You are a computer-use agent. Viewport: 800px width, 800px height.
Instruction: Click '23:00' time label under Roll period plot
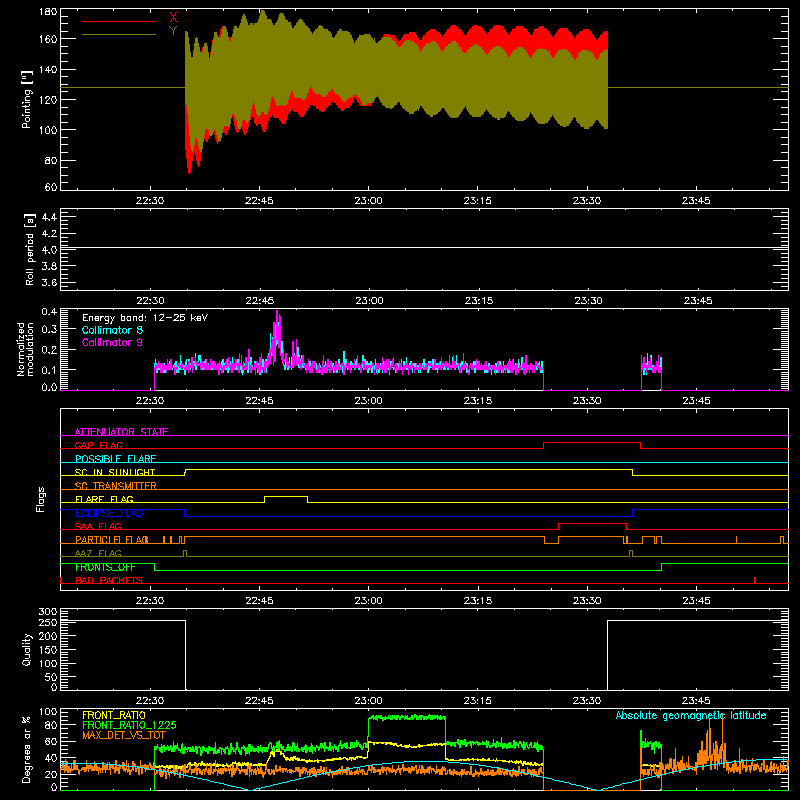click(x=369, y=301)
